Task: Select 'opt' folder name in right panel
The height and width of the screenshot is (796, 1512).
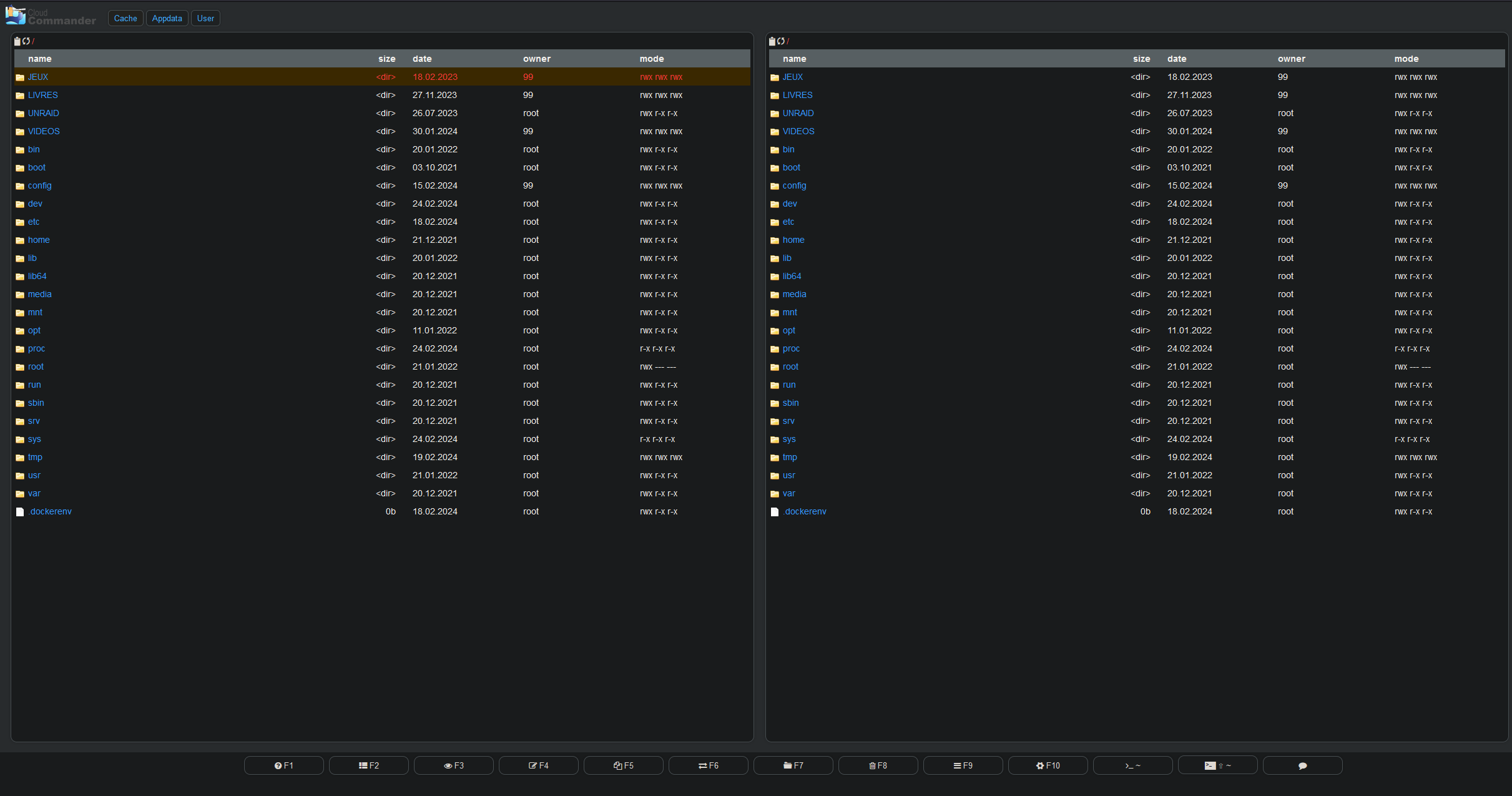Action: tap(789, 330)
